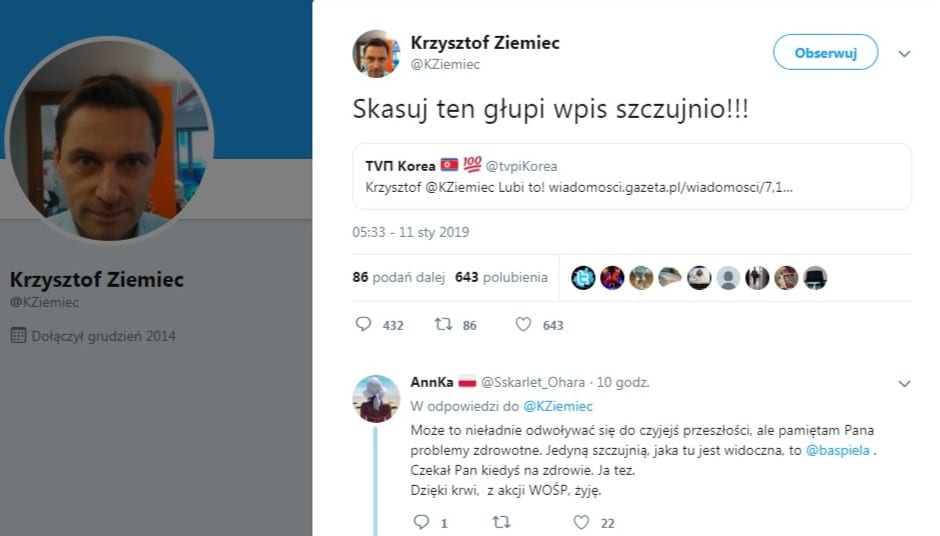Like AnnKa's reply with heart icon
The image size is (940, 536).
pos(581,522)
